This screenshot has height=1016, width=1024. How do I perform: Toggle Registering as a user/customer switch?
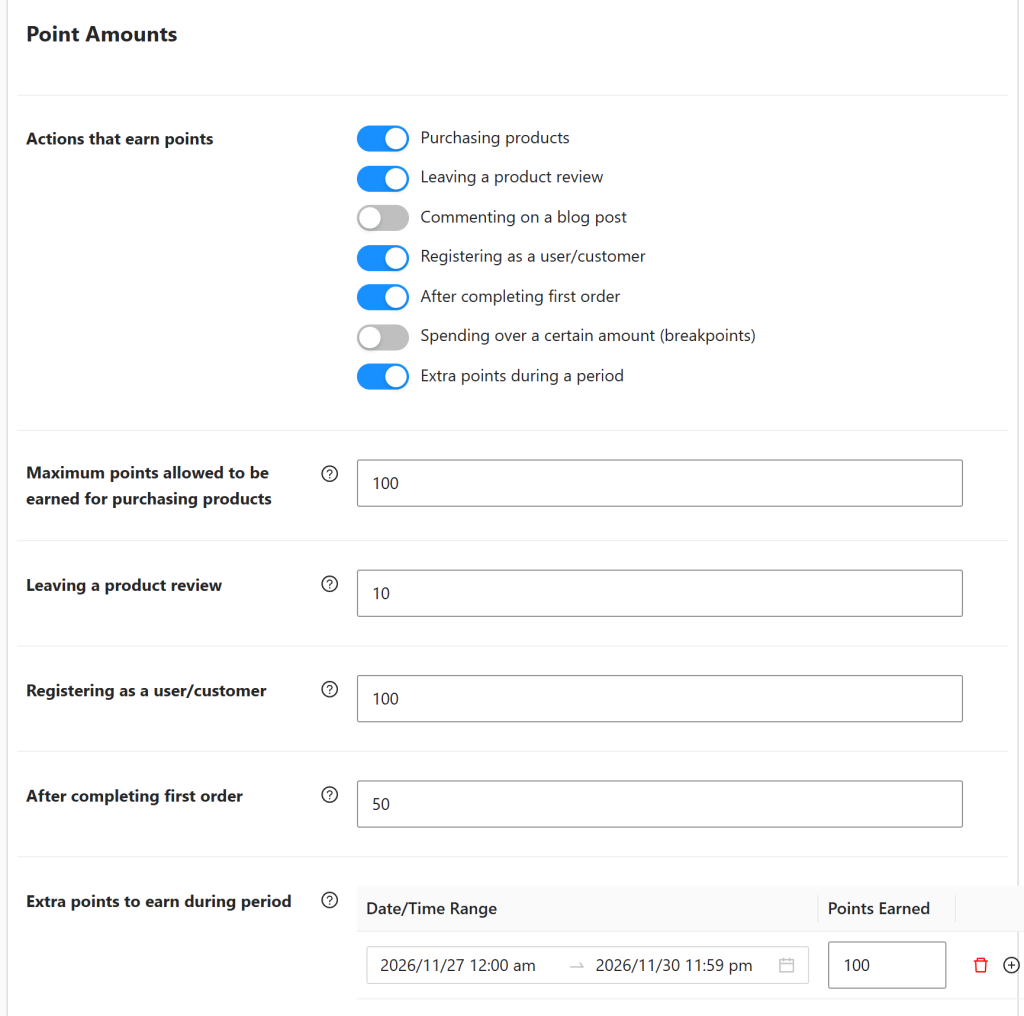pyautogui.click(x=383, y=258)
